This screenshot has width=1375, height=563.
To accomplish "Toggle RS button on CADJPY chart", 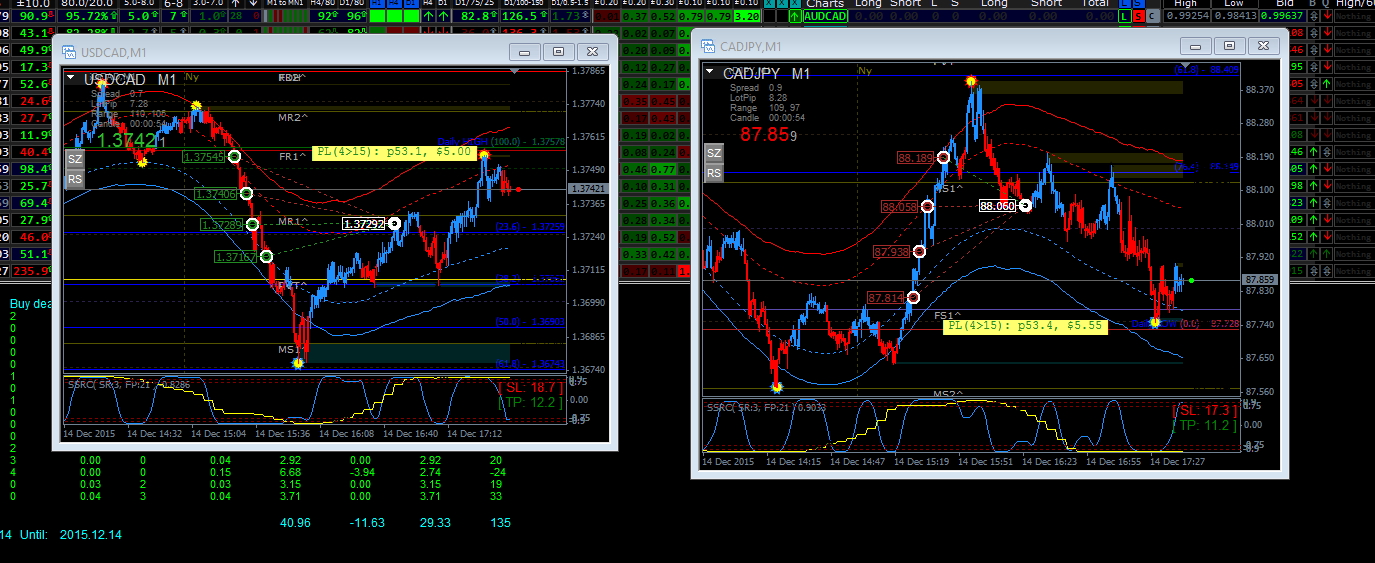I will tap(713, 173).
